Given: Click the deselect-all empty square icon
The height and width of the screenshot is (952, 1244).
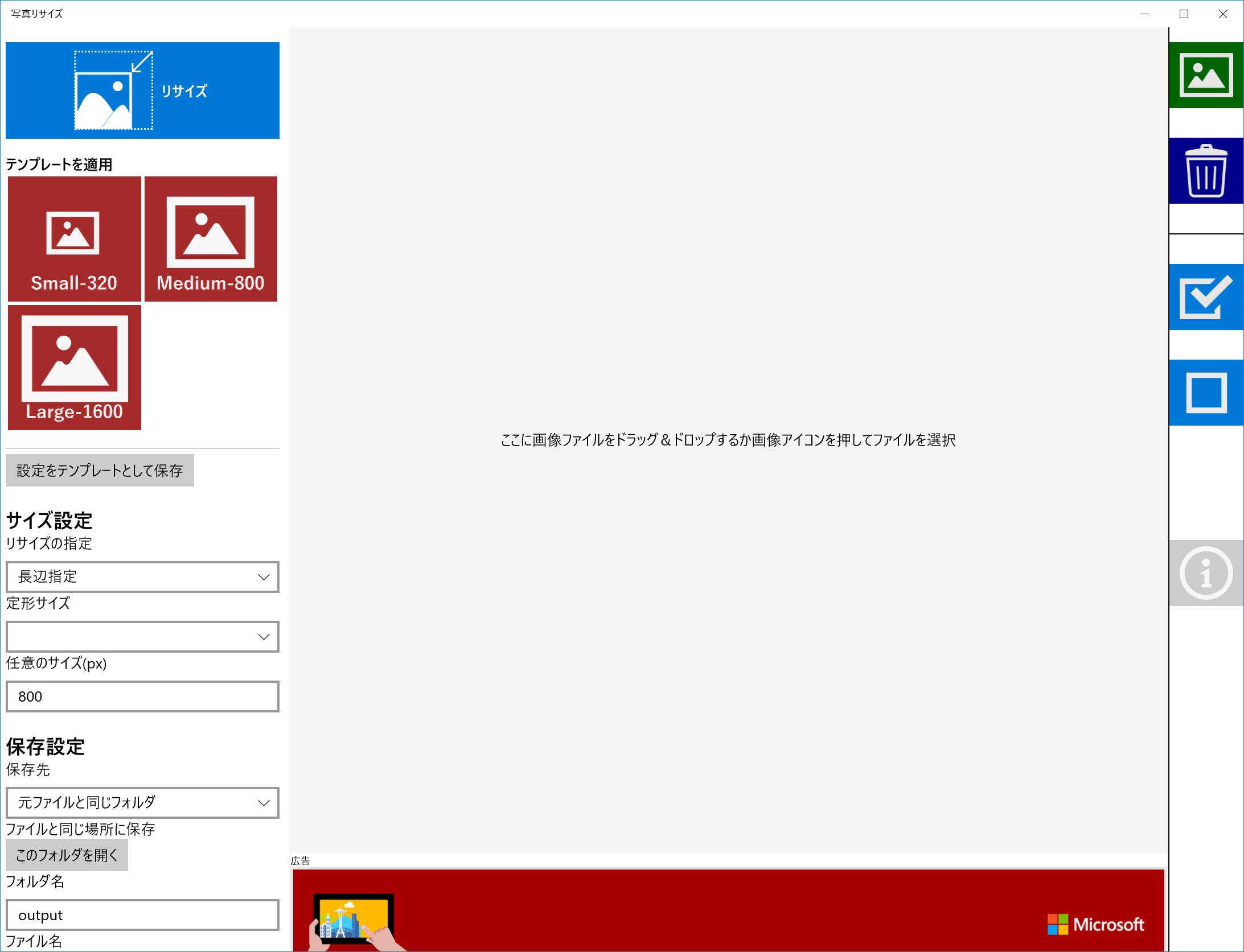Looking at the screenshot, I should pos(1206,393).
